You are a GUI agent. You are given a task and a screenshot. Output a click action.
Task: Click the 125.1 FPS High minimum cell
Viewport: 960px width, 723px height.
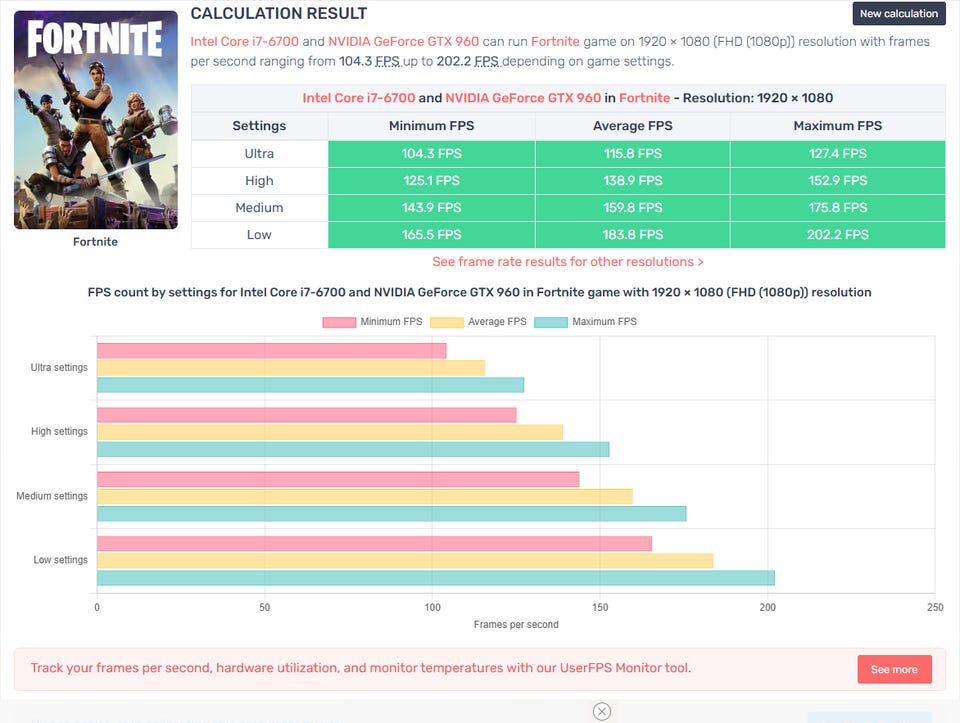click(x=432, y=181)
